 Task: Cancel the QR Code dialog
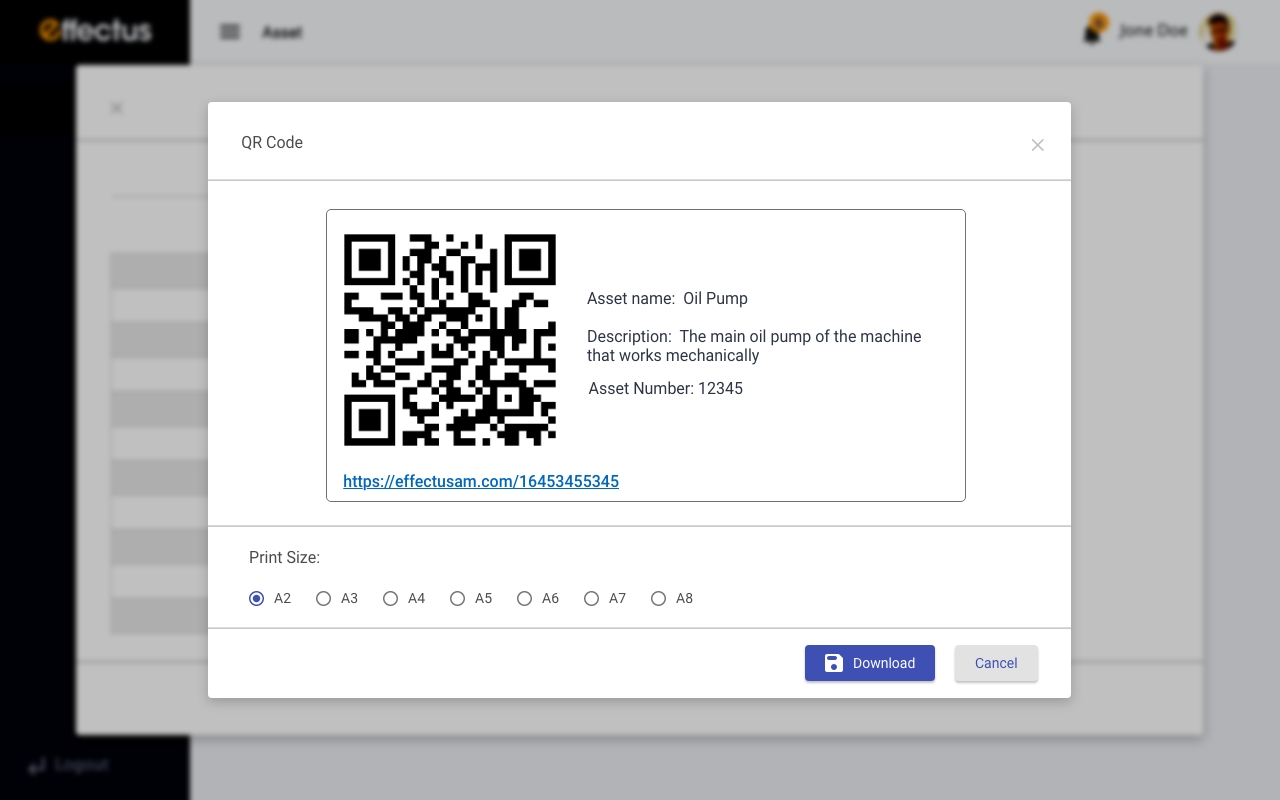click(x=996, y=663)
